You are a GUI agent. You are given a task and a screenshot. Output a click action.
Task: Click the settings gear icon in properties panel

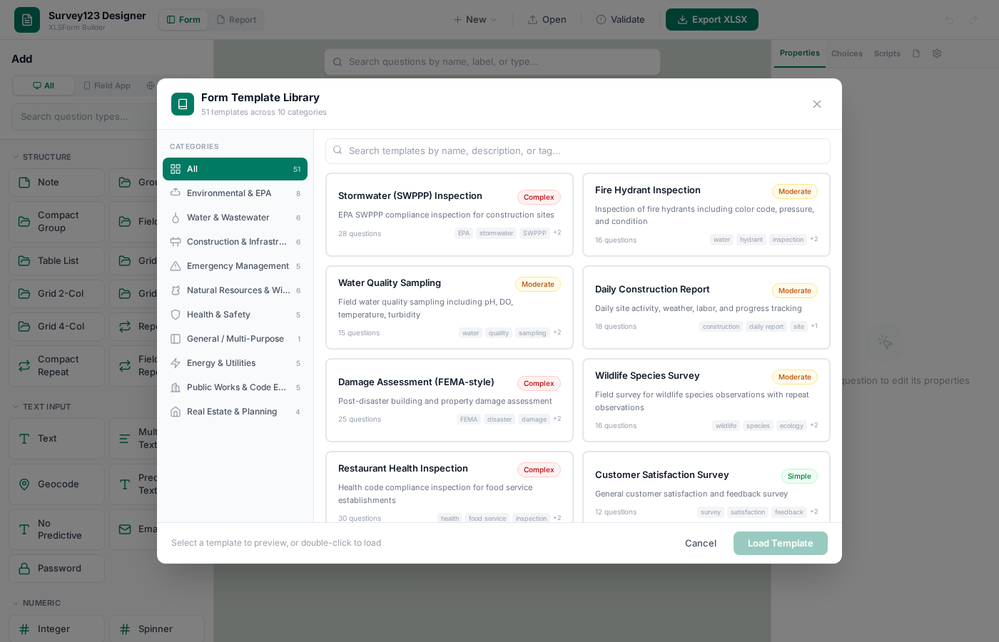point(937,54)
